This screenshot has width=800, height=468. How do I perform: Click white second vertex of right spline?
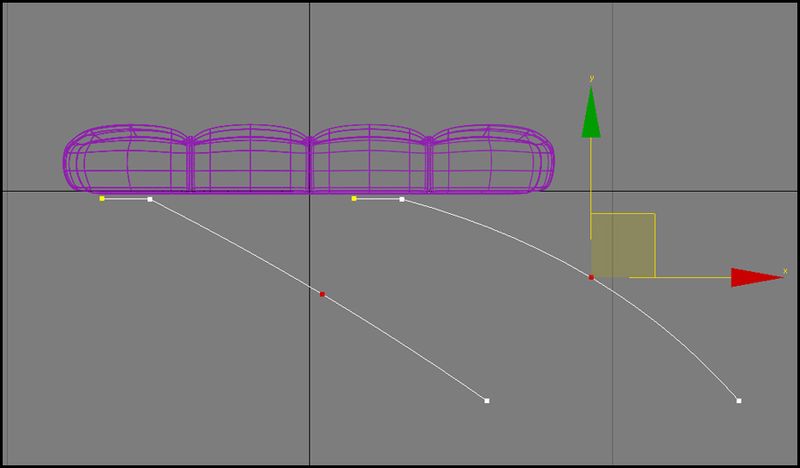[402, 199]
